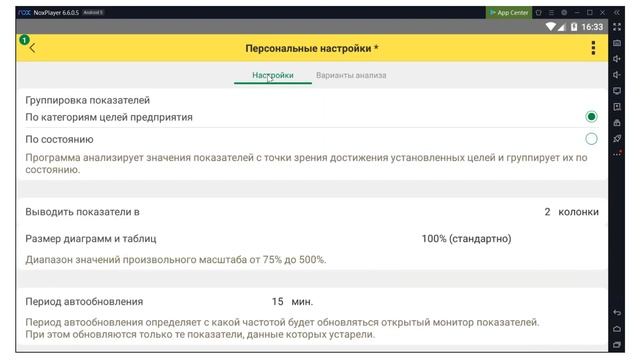Click 'Размер диаграмм и таблиц' label

click(91, 238)
